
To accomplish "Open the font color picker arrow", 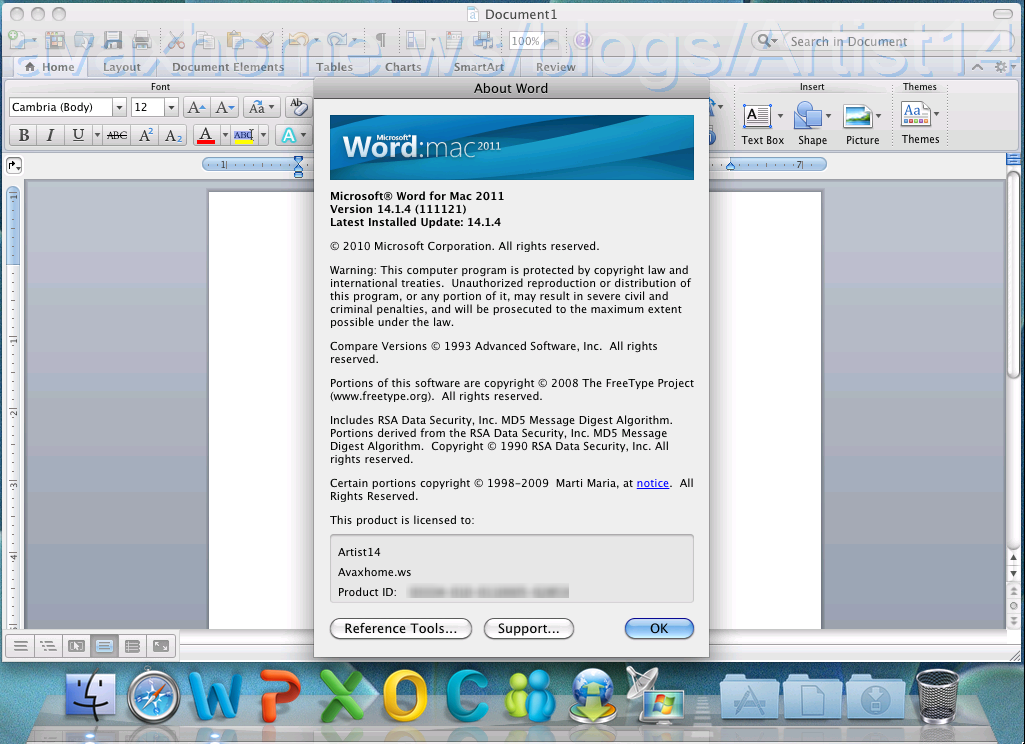I will 225,135.
